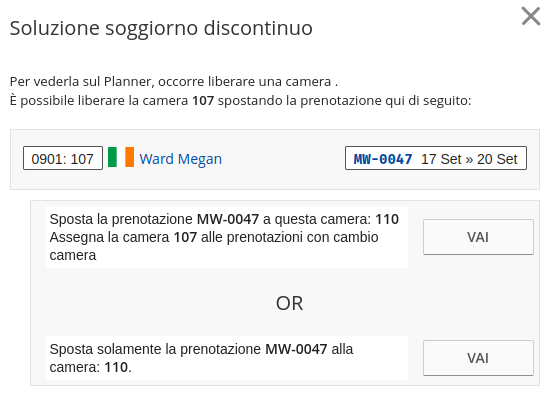Click VAI to move booking and assign camera 107
Screen dimensions: 552x394
[x=478, y=237]
